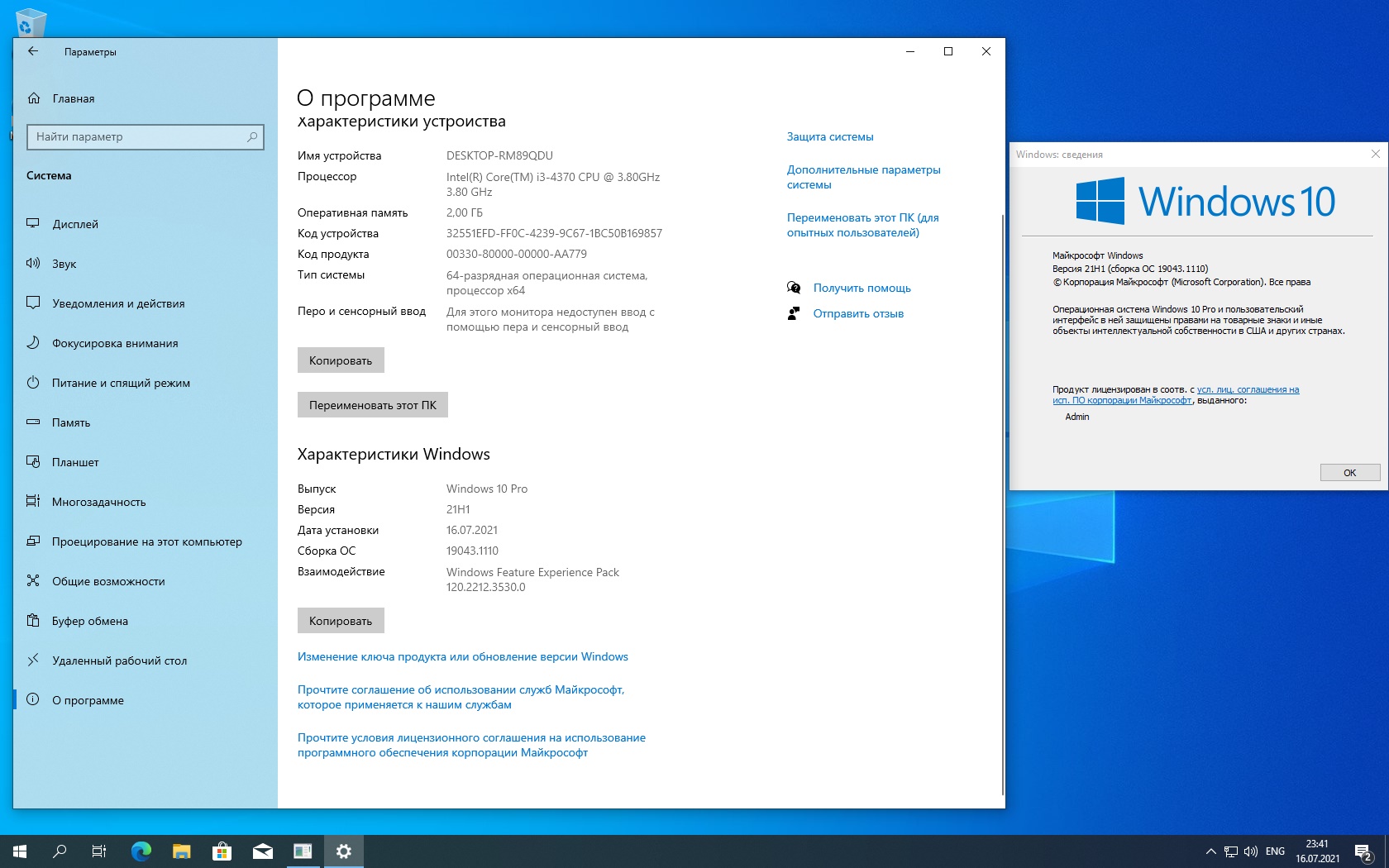
Task: Click processor value Intel(R) Core(TM) i3-4370
Action: [x=553, y=184]
